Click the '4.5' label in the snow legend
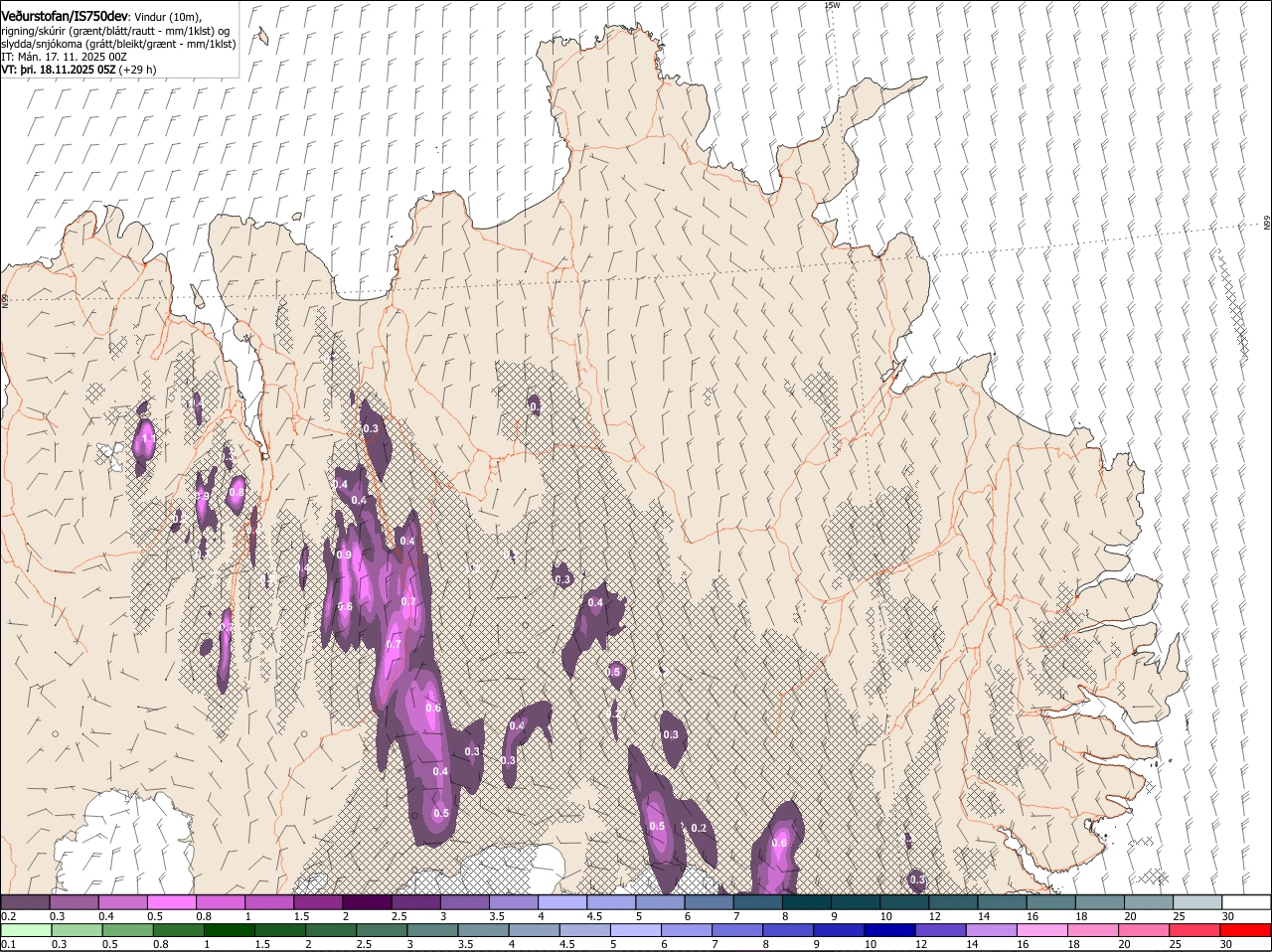Viewport: 1272px width, 952px height. (x=594, y=915)
